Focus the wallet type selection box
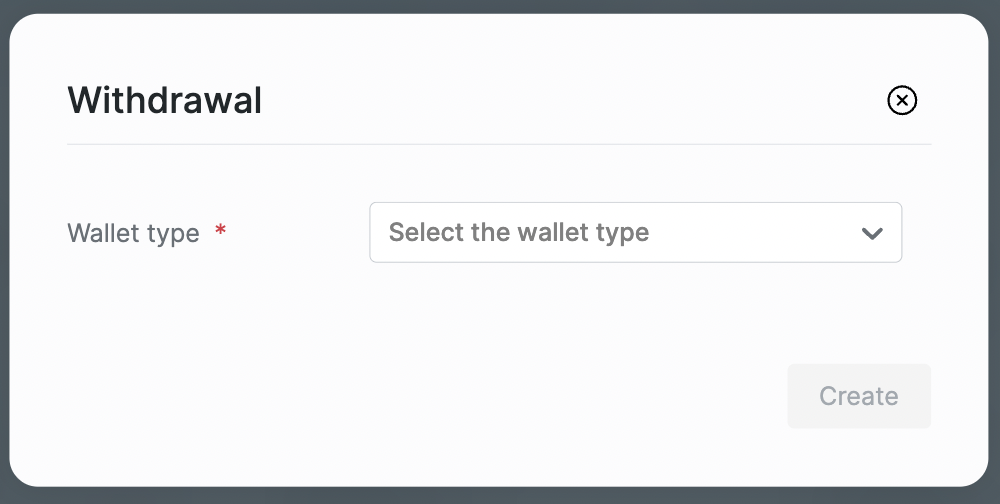 point(635,233)
